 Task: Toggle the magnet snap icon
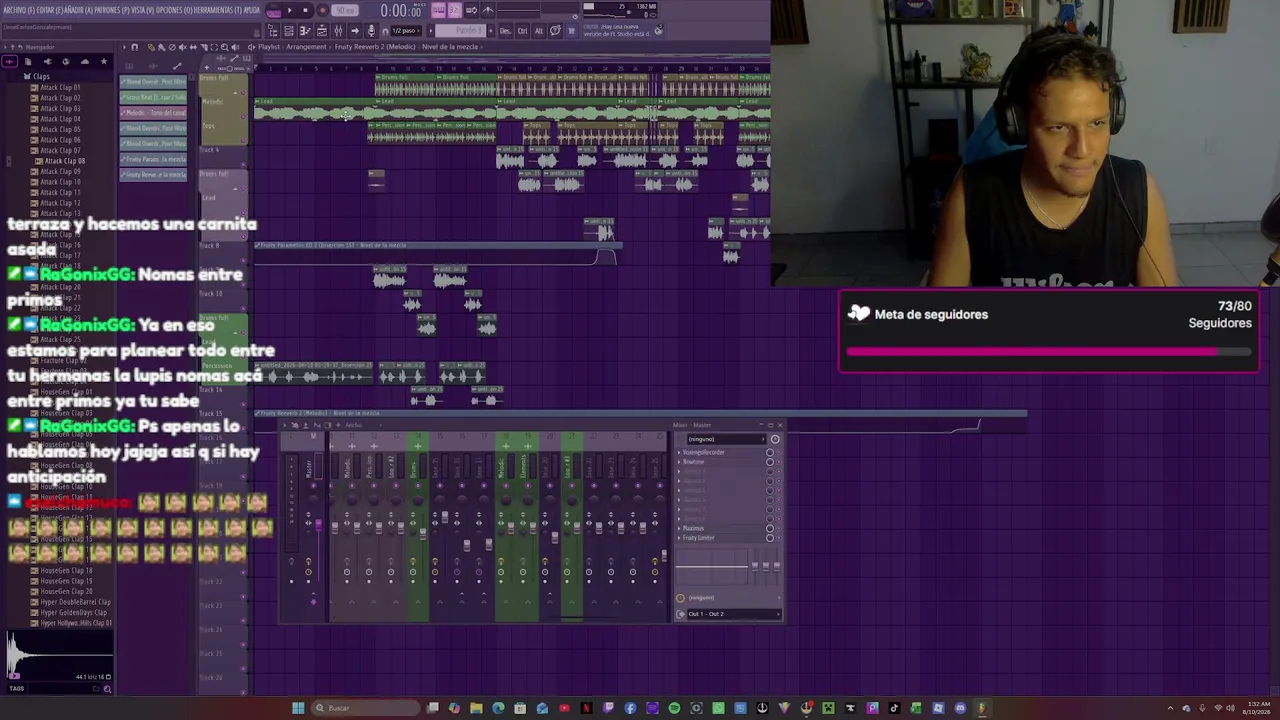click(383, 31)
